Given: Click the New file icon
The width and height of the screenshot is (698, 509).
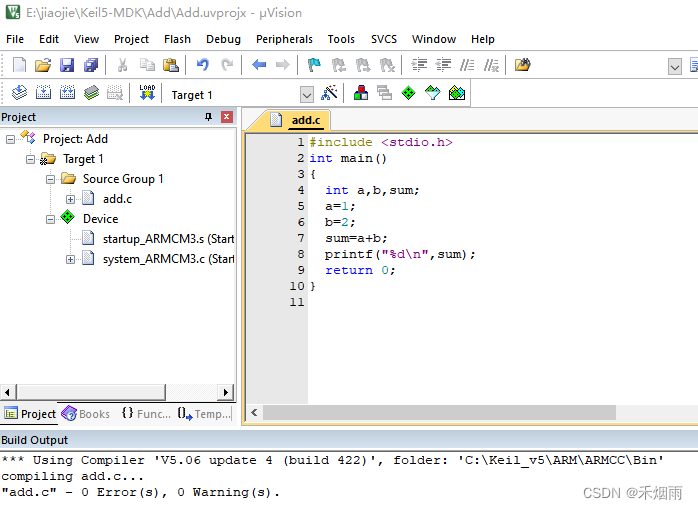Looking at the screenshot, I should click(19, 65).
